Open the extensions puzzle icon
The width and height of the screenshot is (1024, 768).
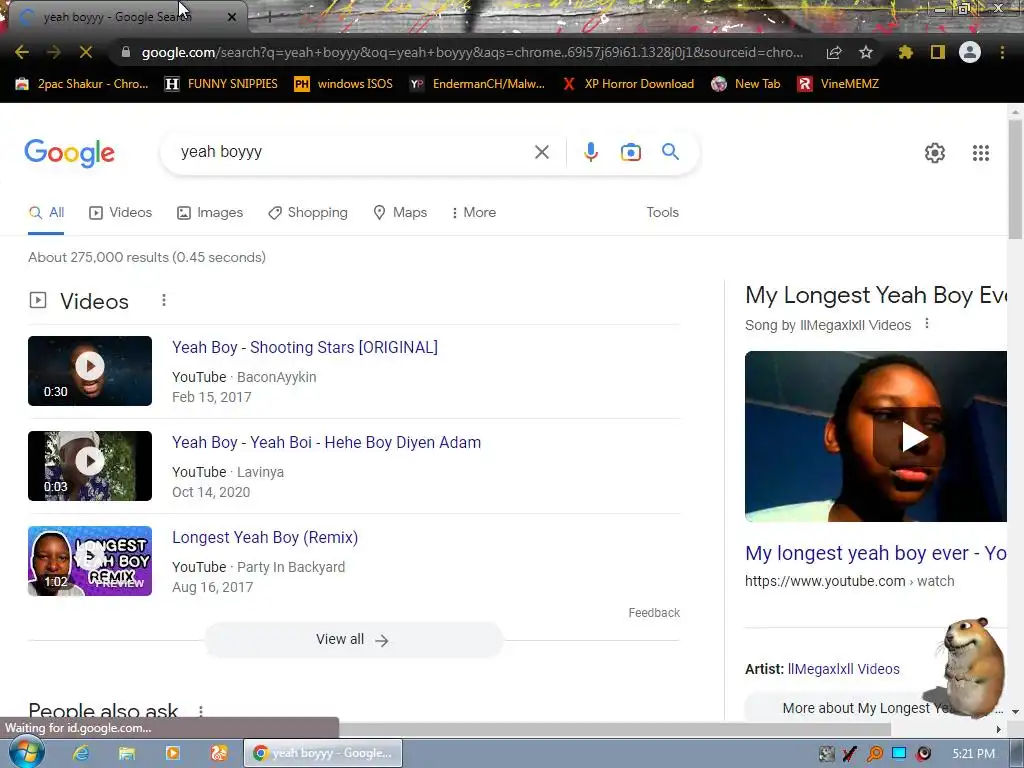point(905,52)
